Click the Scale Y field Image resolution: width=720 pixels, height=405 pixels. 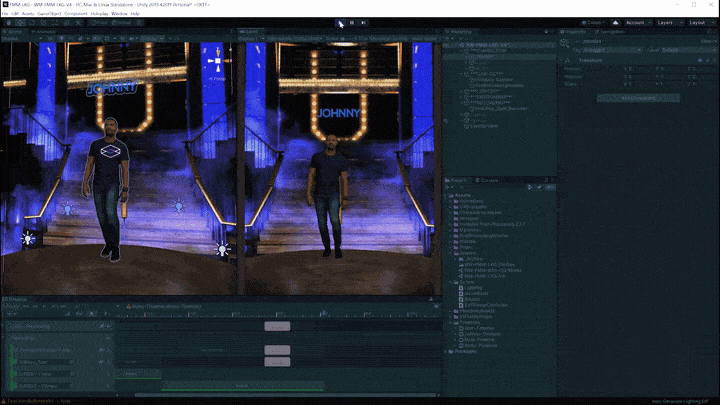pos(673,84)
